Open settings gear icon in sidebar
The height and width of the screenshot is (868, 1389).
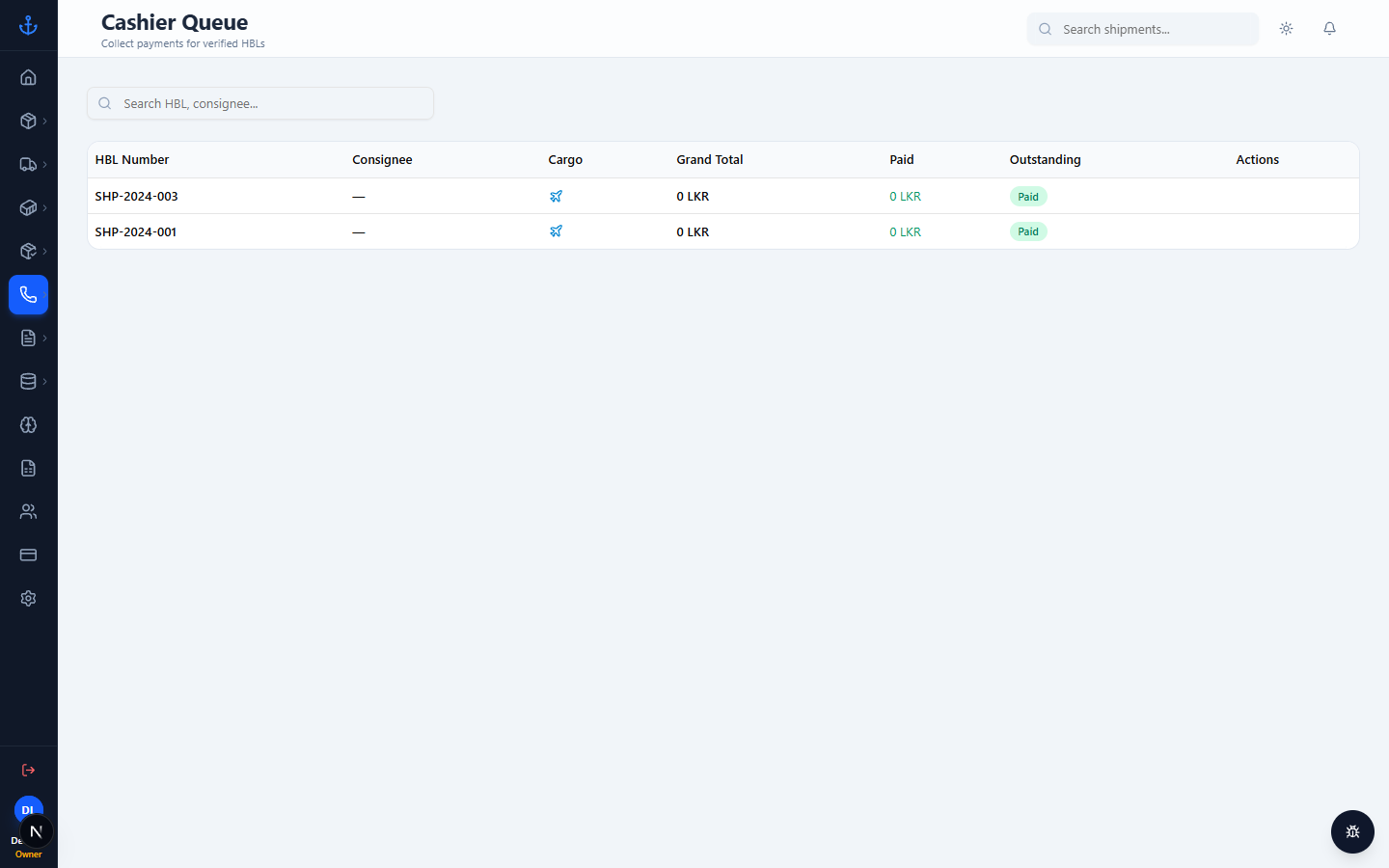(x=28, y=598)
